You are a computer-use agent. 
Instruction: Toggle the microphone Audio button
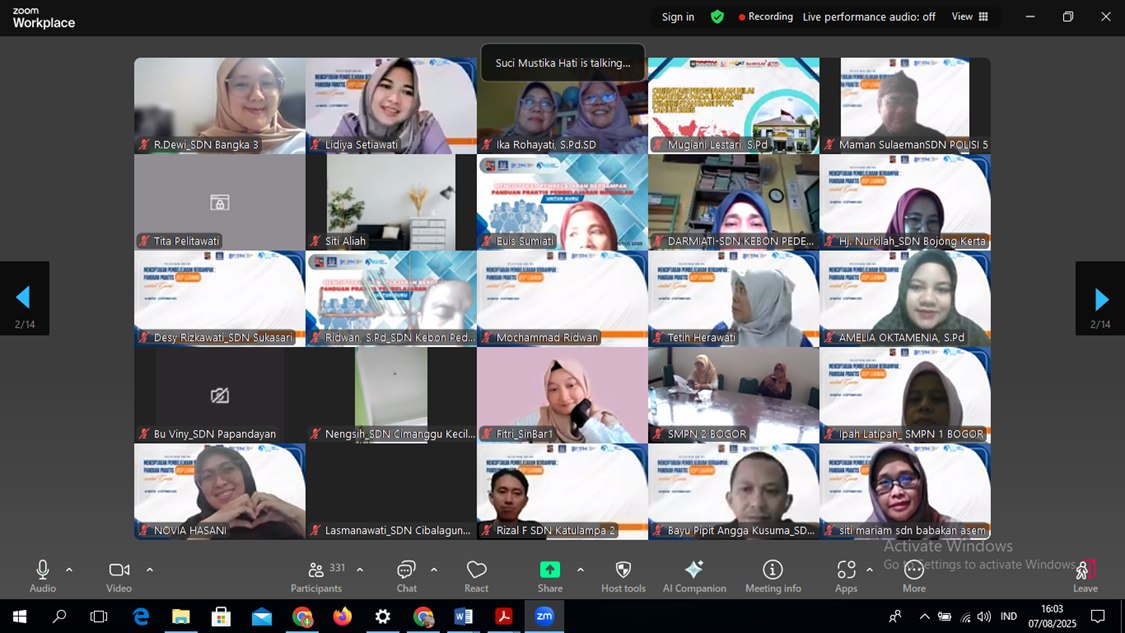tap(43, 576)
